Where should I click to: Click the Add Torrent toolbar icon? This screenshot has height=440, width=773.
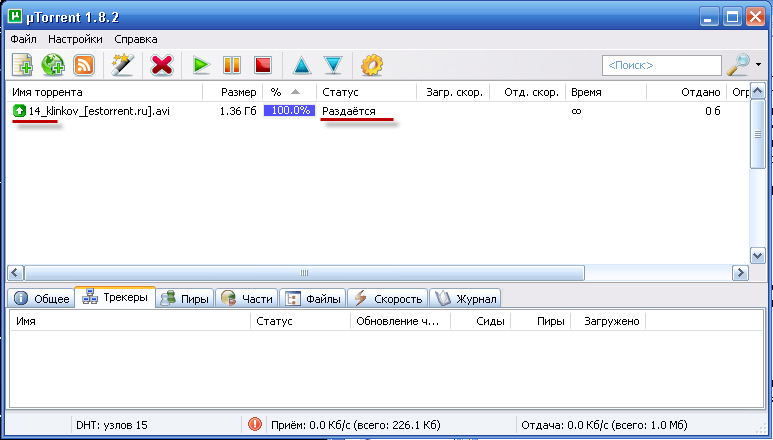point(22,65)
